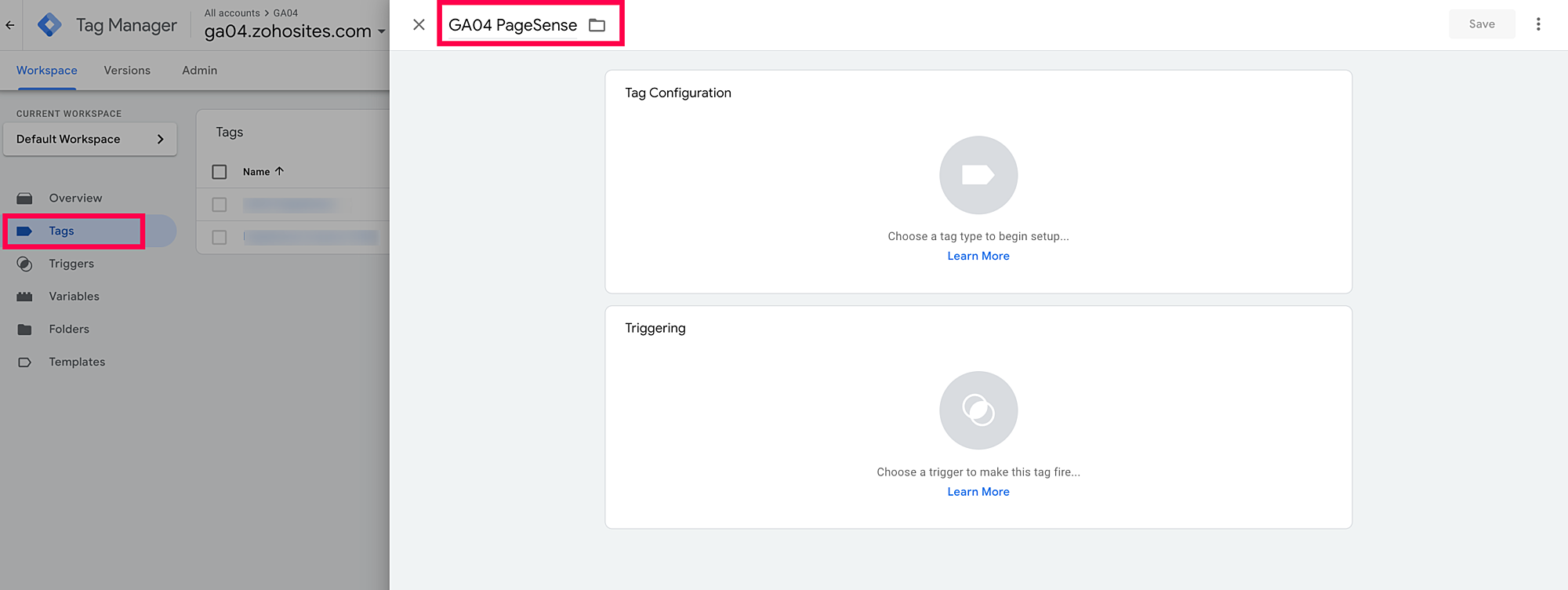Image resolution: width=1568 pixels, height=590 pixels.
Task: Click 'Choose a trigger to make this tag fire...' text
Action: (978, 472)
